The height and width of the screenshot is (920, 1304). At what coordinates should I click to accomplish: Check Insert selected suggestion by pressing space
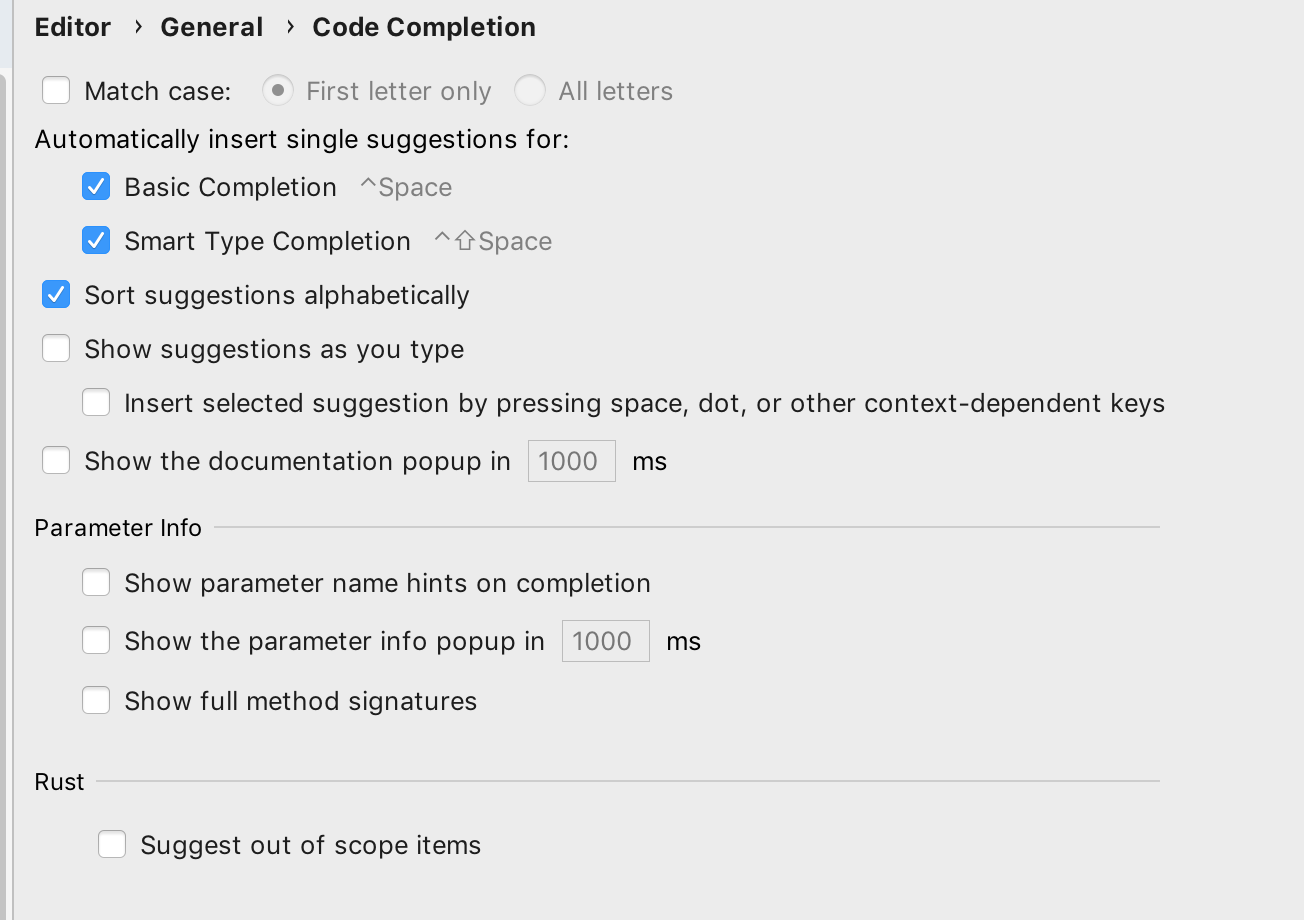[x=96, y=402]
